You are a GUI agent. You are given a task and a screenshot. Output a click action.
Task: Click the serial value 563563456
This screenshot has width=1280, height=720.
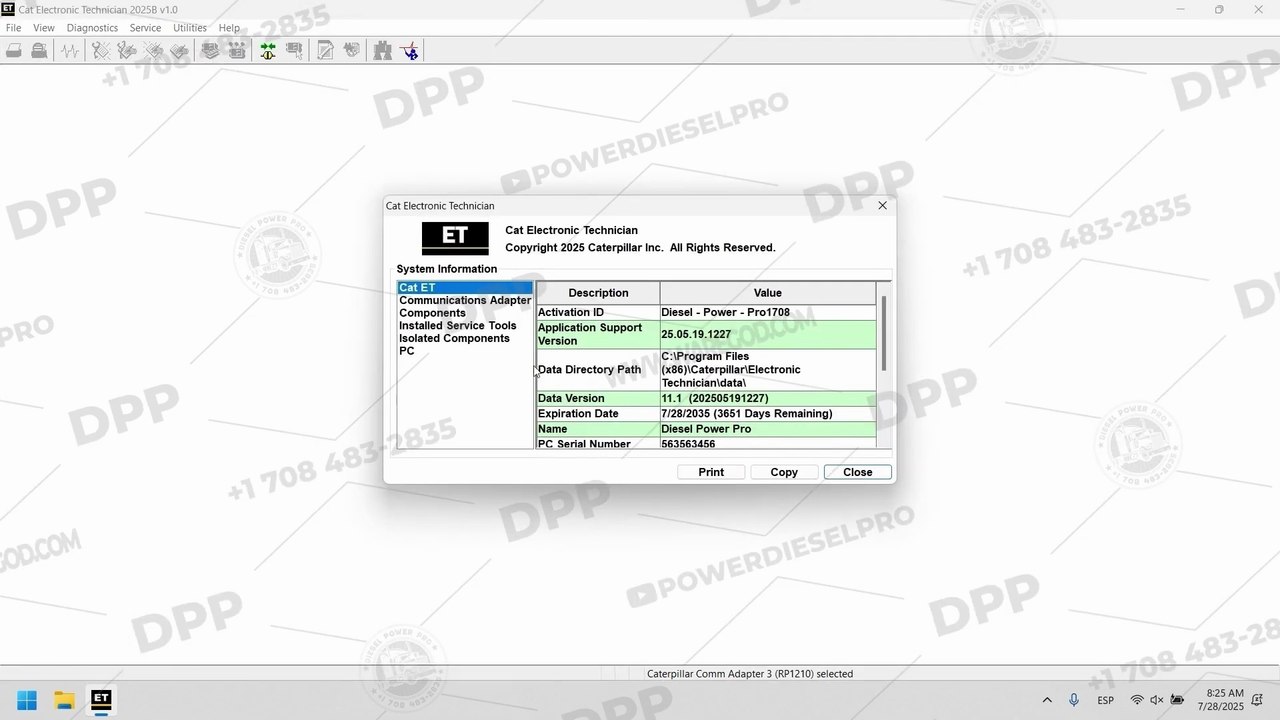(x=768, y=443)
